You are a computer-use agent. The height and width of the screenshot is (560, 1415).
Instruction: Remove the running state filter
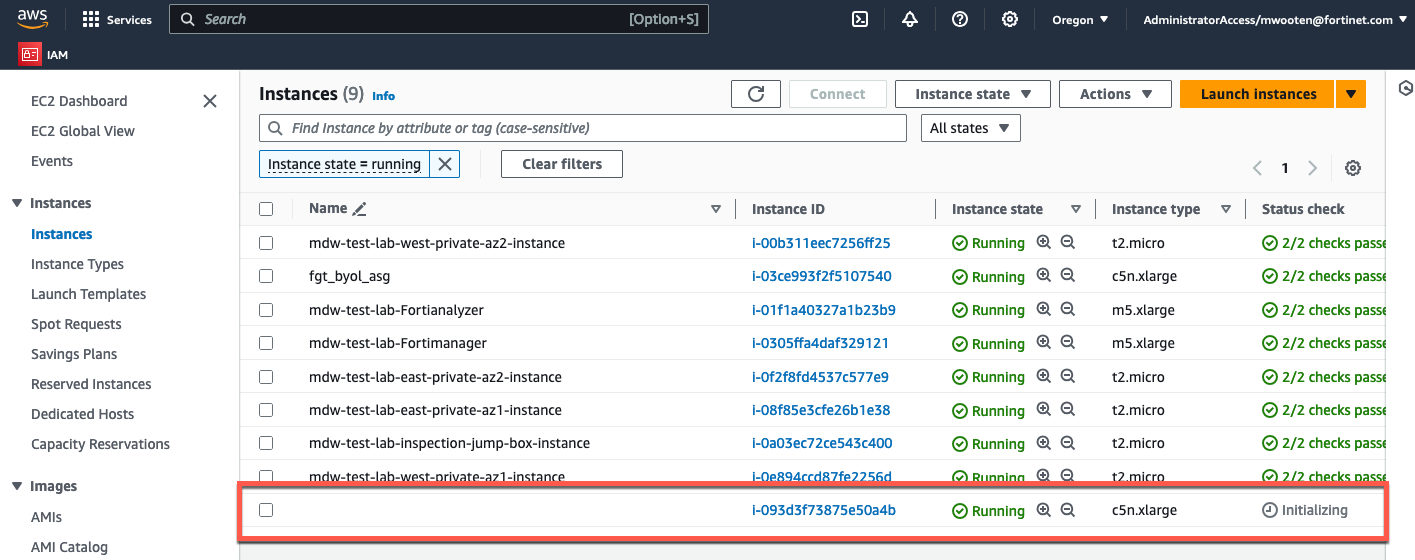tap(445, 164)
